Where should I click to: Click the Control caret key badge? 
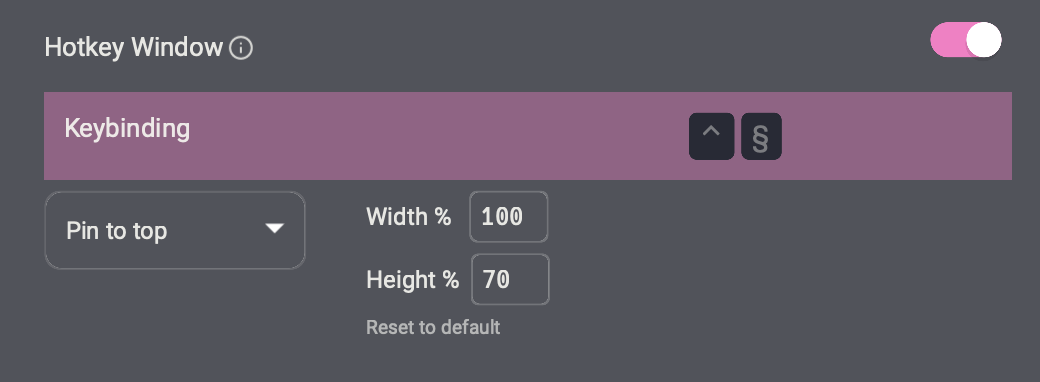point(711,136)
